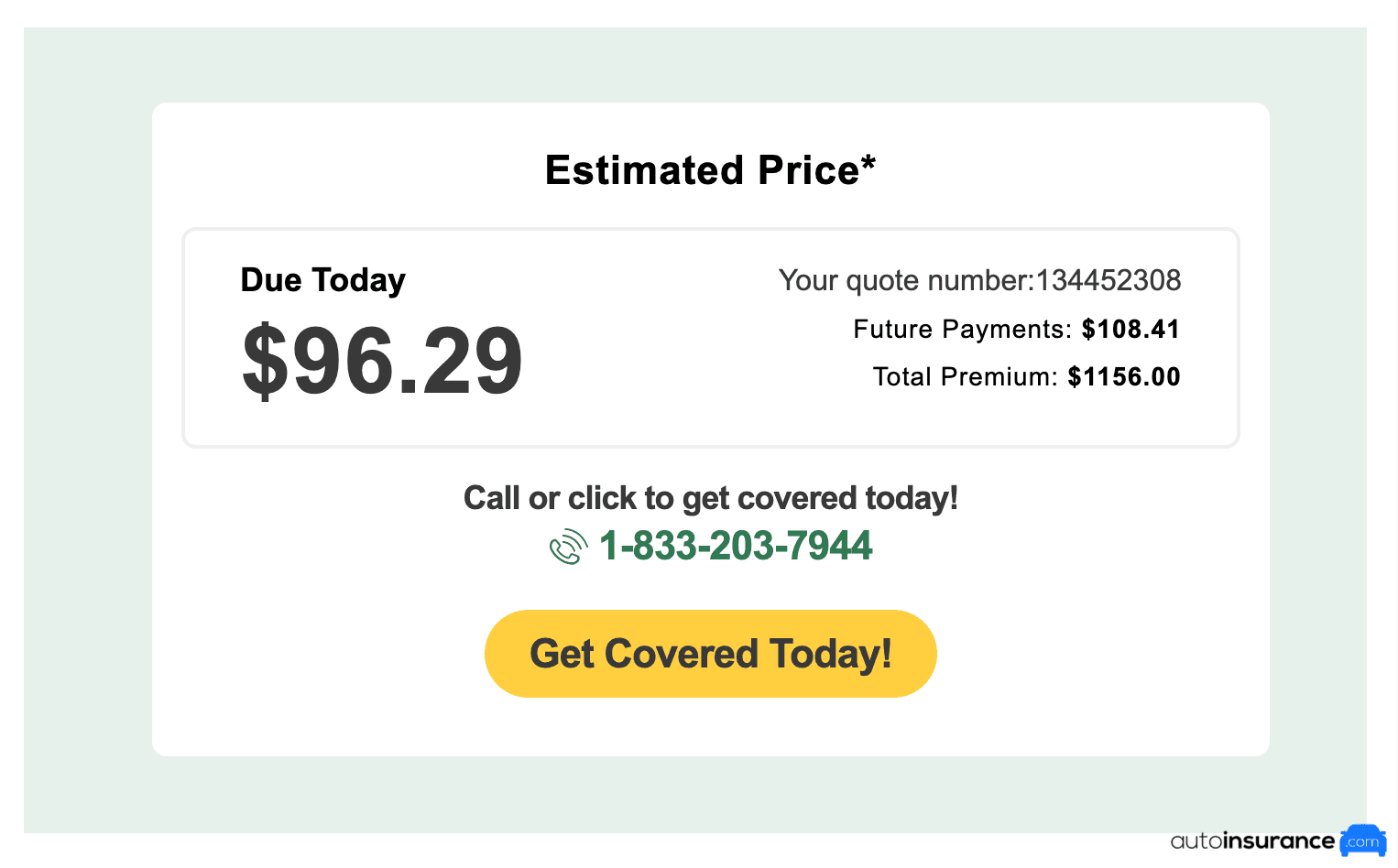Call the 1-833-203-7944 phone number link
This screenshot has width=1398, height=868.
pyautogui.click(x=735, y=547)
